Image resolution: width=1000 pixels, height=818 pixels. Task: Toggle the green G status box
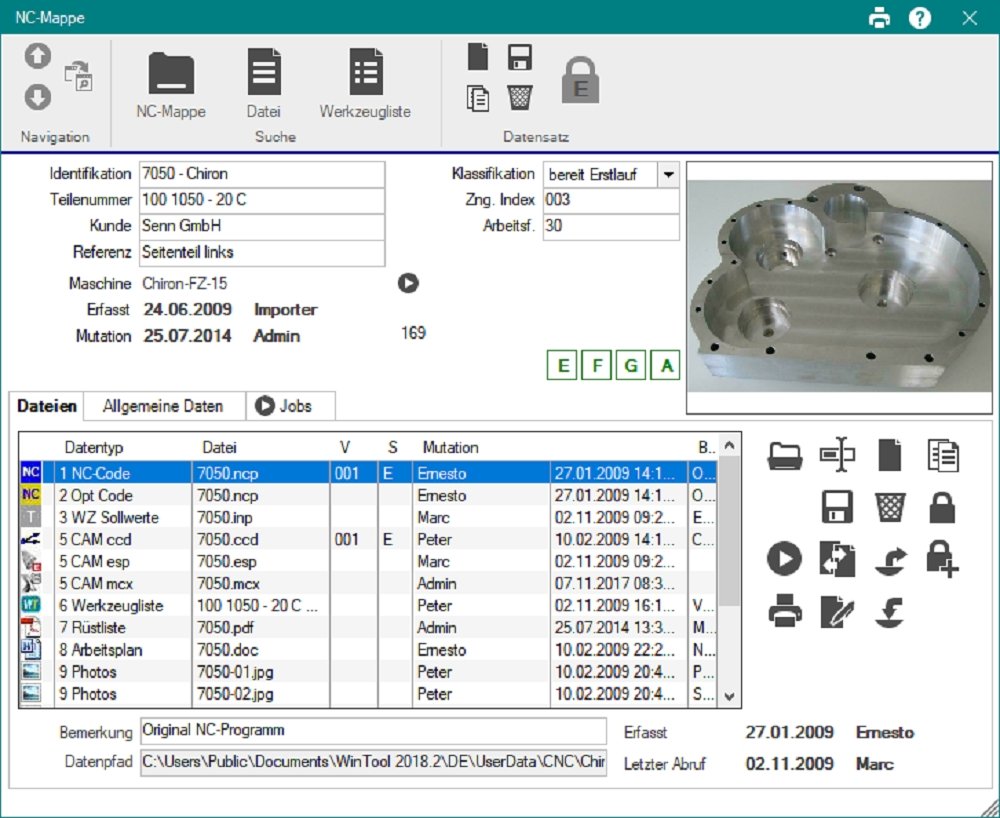[631, 366]
